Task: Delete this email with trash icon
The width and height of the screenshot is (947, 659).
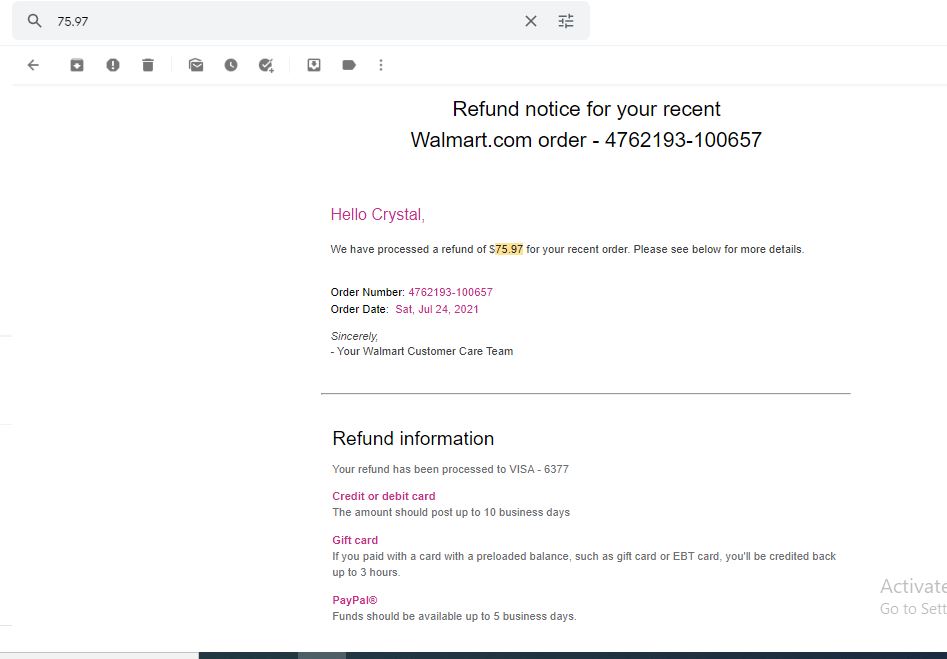Action: [x=148, y=65]
